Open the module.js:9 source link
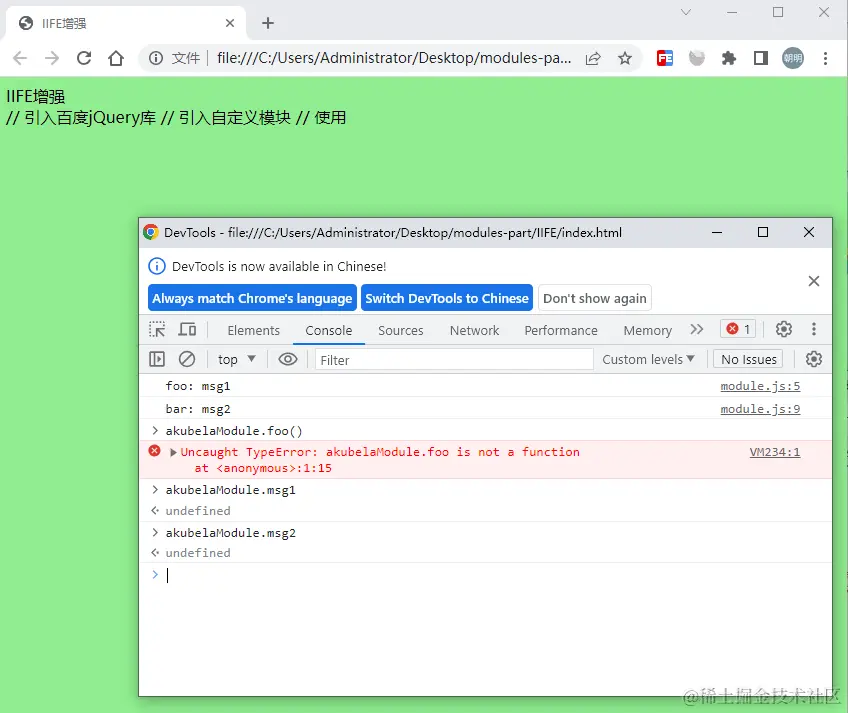848x713 pixels. 760,409
